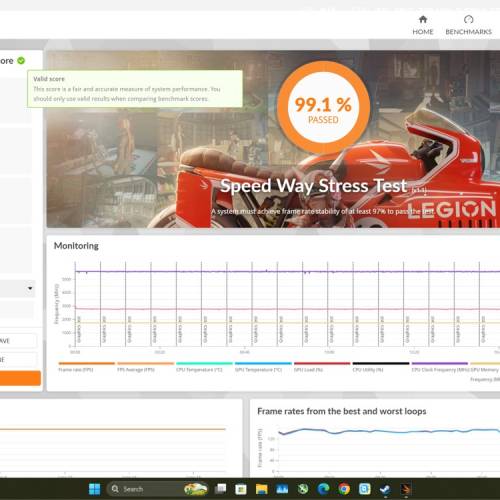Open the BENCHMARKS tab

(x=468, y=25)
